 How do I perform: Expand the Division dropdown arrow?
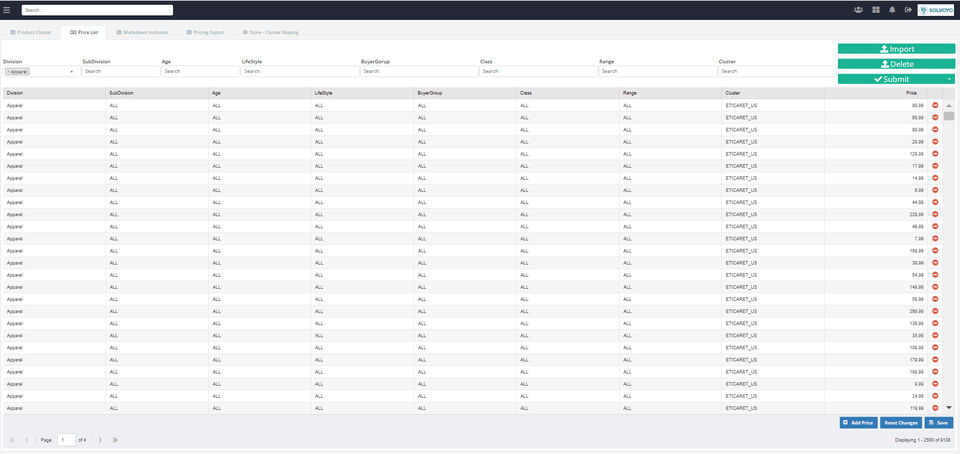click(72, 72)
